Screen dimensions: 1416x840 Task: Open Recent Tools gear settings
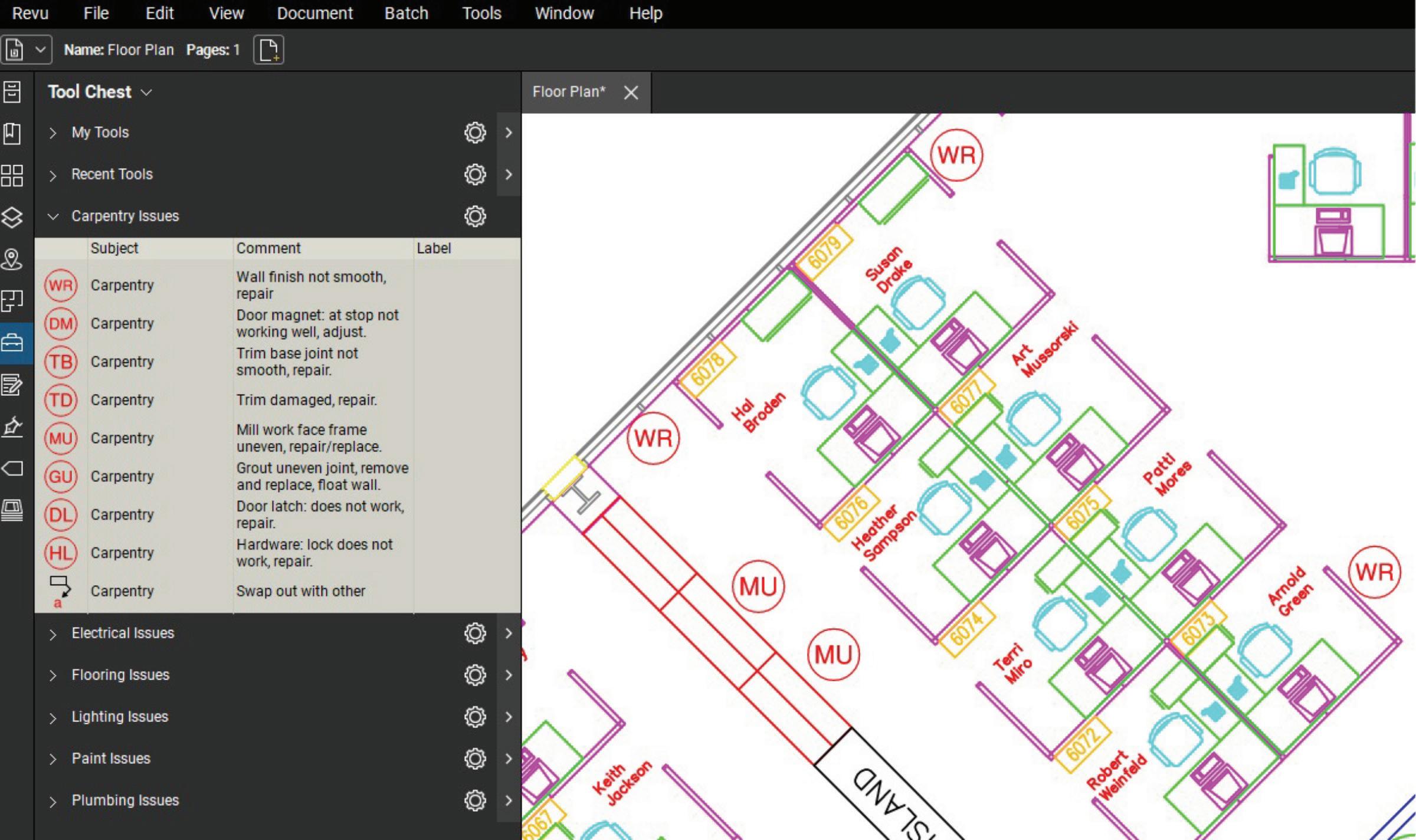tap(475, 175)
